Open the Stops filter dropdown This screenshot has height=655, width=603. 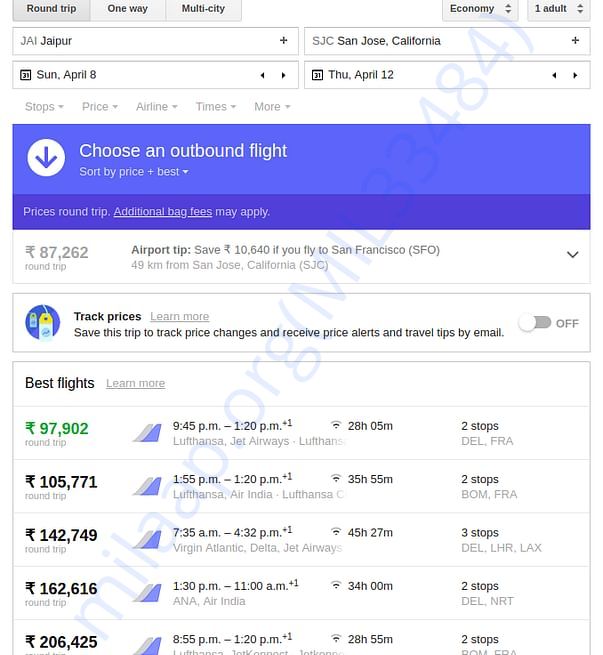44,107
